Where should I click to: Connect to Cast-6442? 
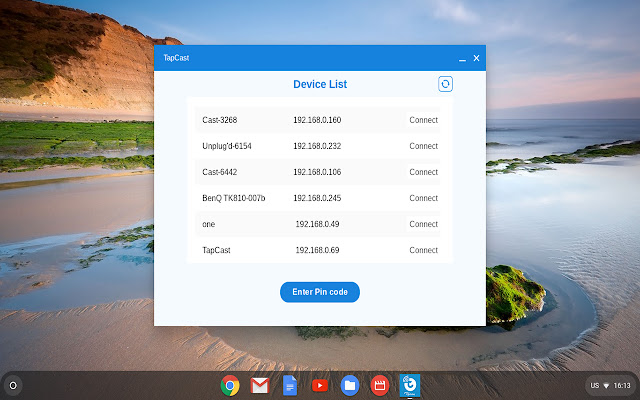(423, 172)
